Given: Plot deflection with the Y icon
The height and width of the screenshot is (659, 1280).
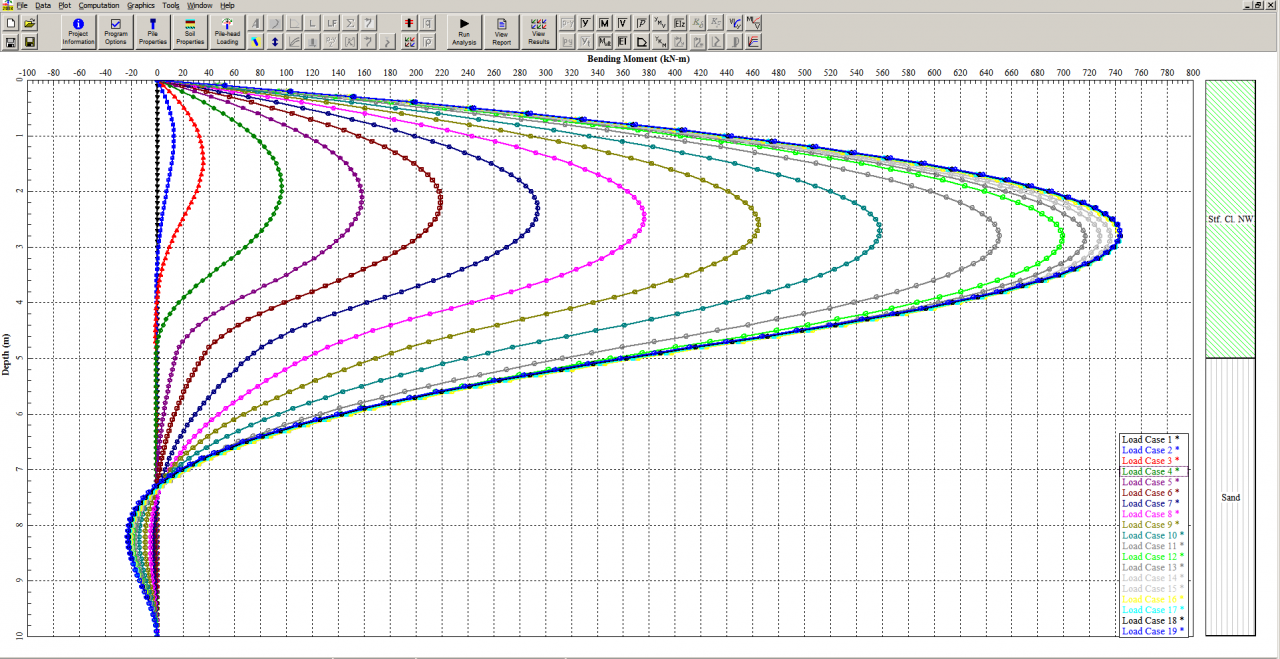Looking at the screenshot, I should [586, 22].
